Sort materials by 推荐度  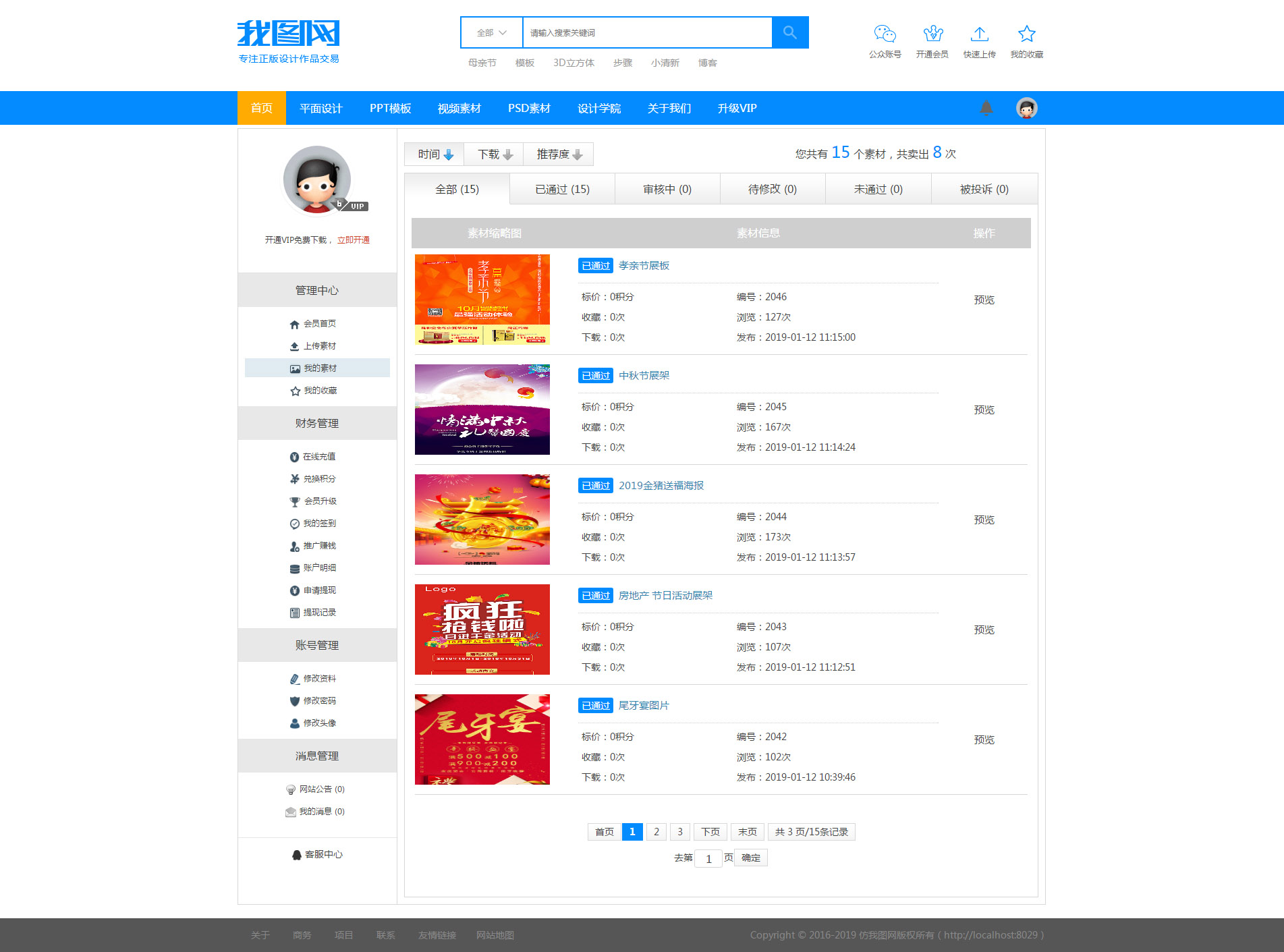[x=559, y=155]
